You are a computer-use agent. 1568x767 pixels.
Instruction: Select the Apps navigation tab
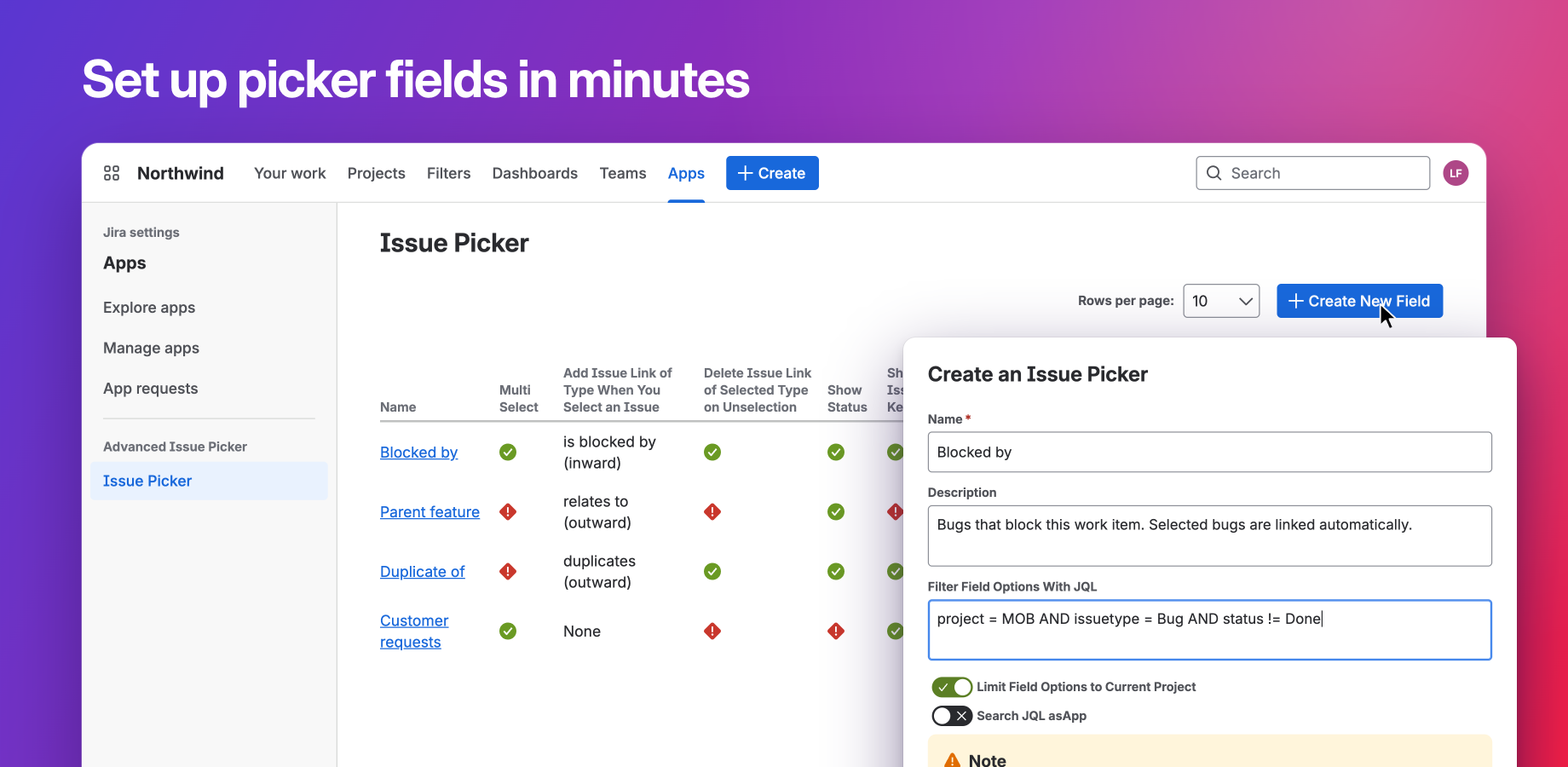(x=686, y=173)
